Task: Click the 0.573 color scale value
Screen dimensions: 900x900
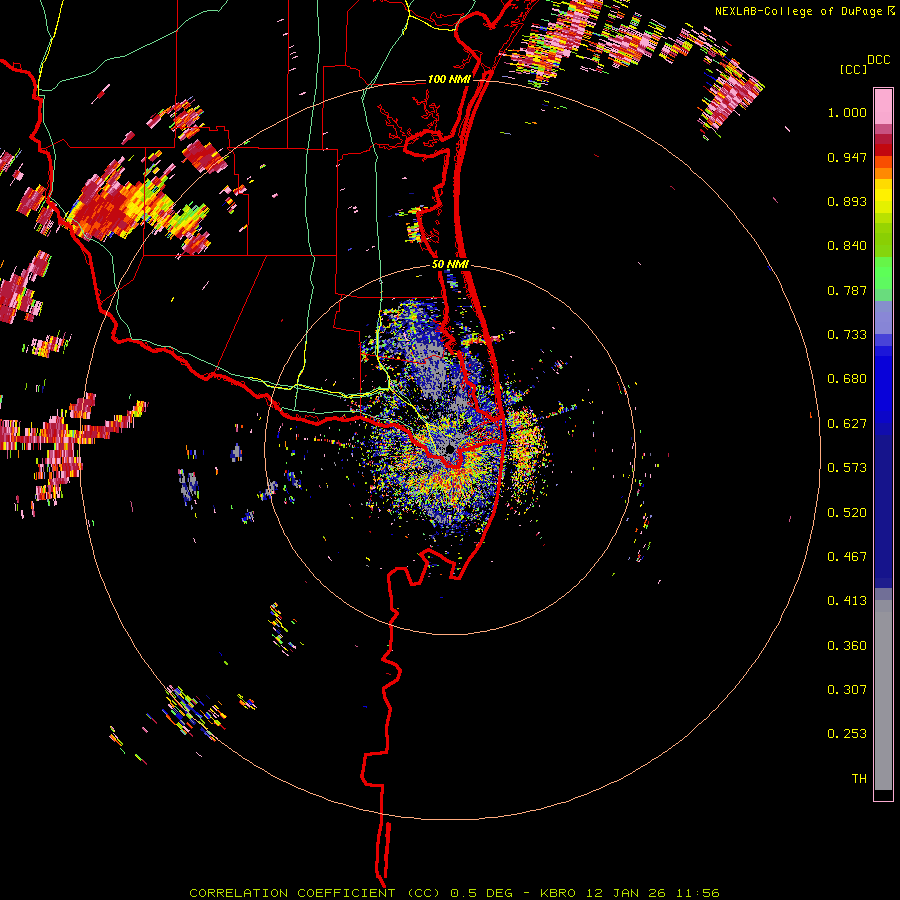Action: pos(847,468)
